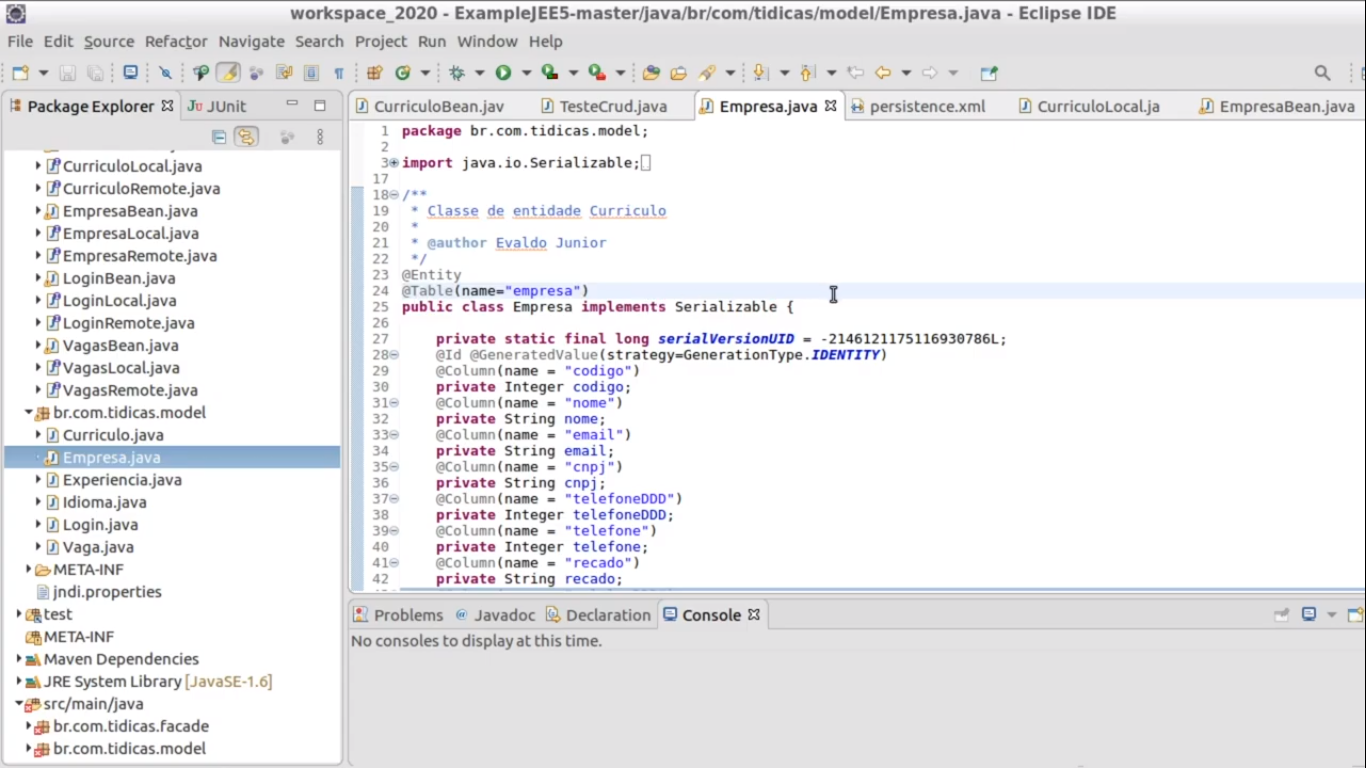The width and height of the screenshot is (1366, 768).
Task: Click the Open Console icon
Action: 1355,615
